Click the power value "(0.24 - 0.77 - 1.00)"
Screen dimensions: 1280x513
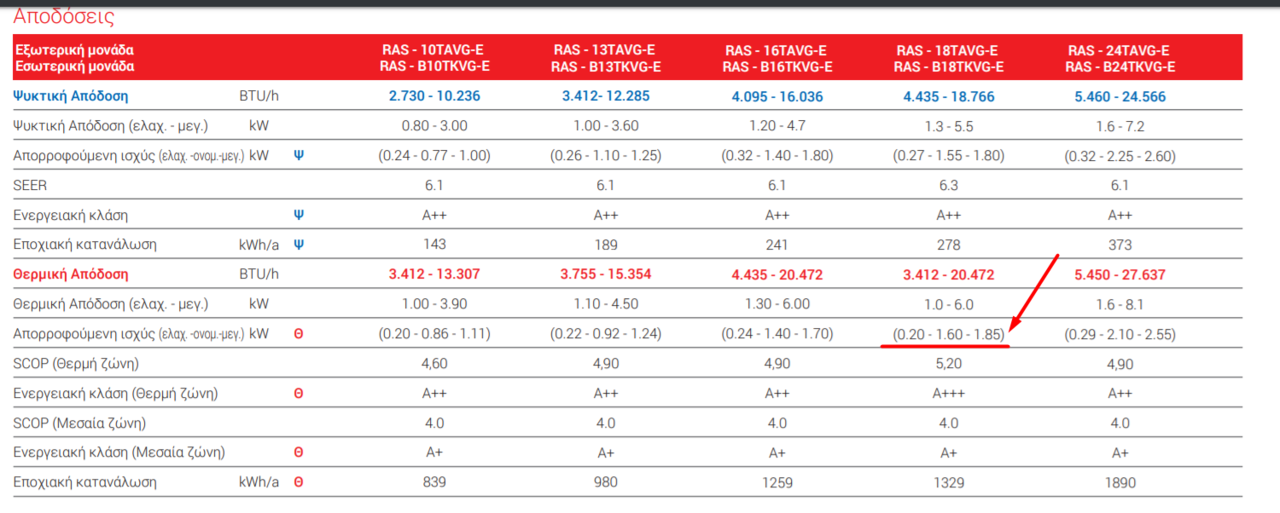click(x=434, y=156)
